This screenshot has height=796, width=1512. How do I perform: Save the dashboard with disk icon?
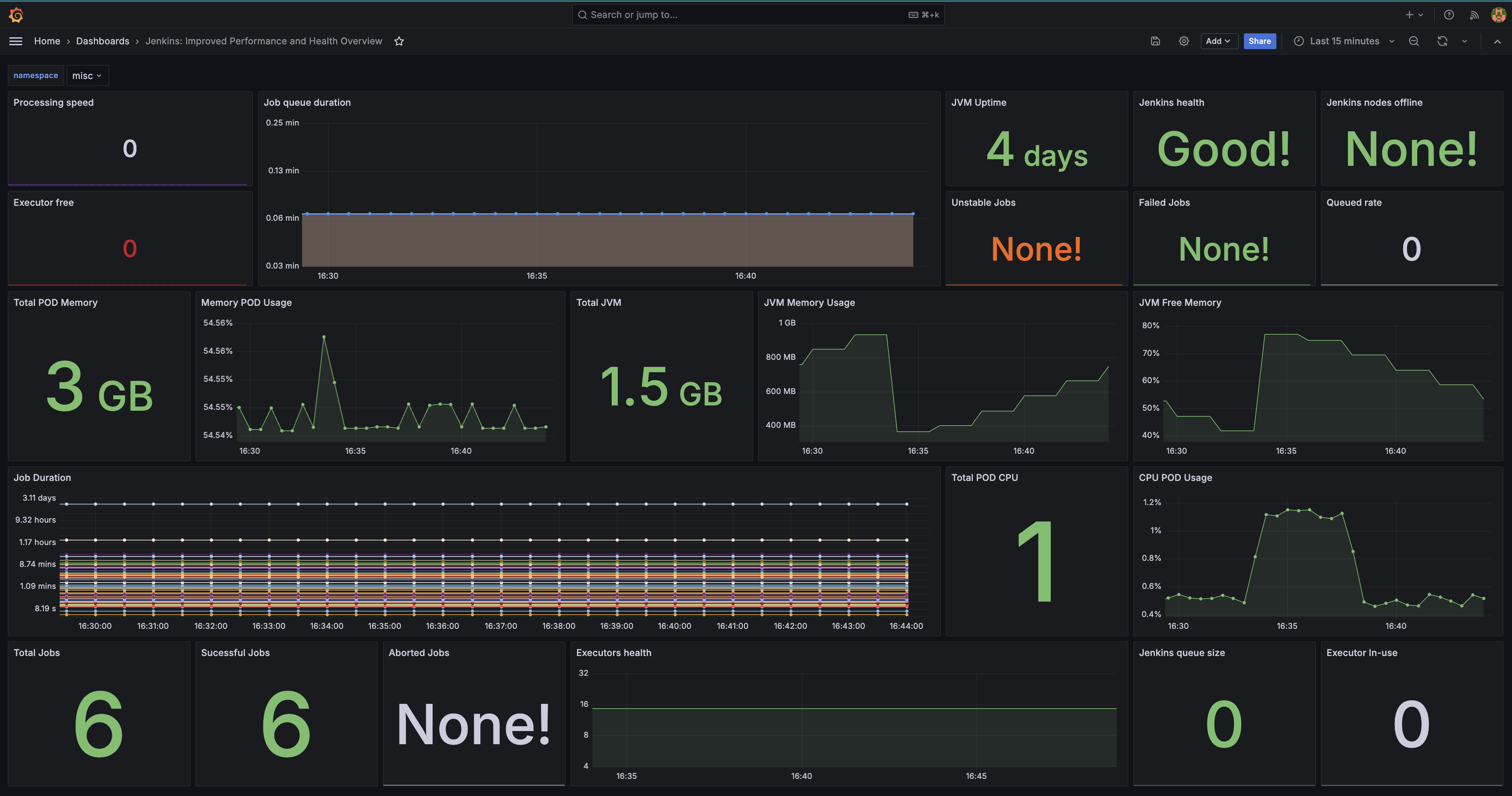point(1155,41)
